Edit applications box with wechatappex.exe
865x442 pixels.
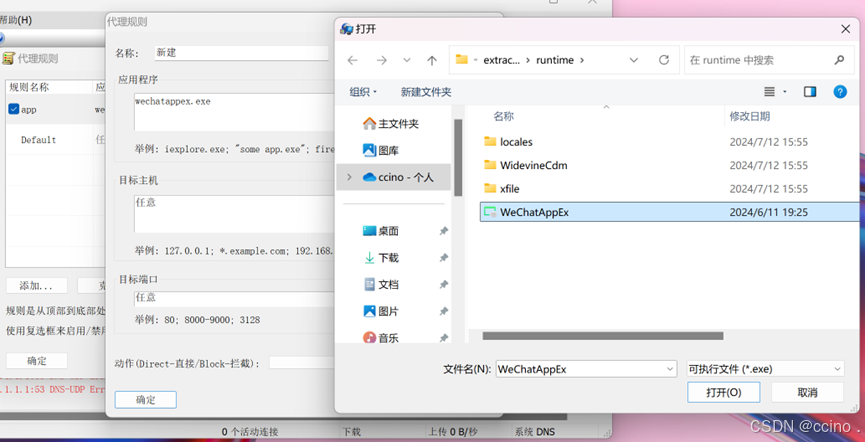tap(233, 112)
